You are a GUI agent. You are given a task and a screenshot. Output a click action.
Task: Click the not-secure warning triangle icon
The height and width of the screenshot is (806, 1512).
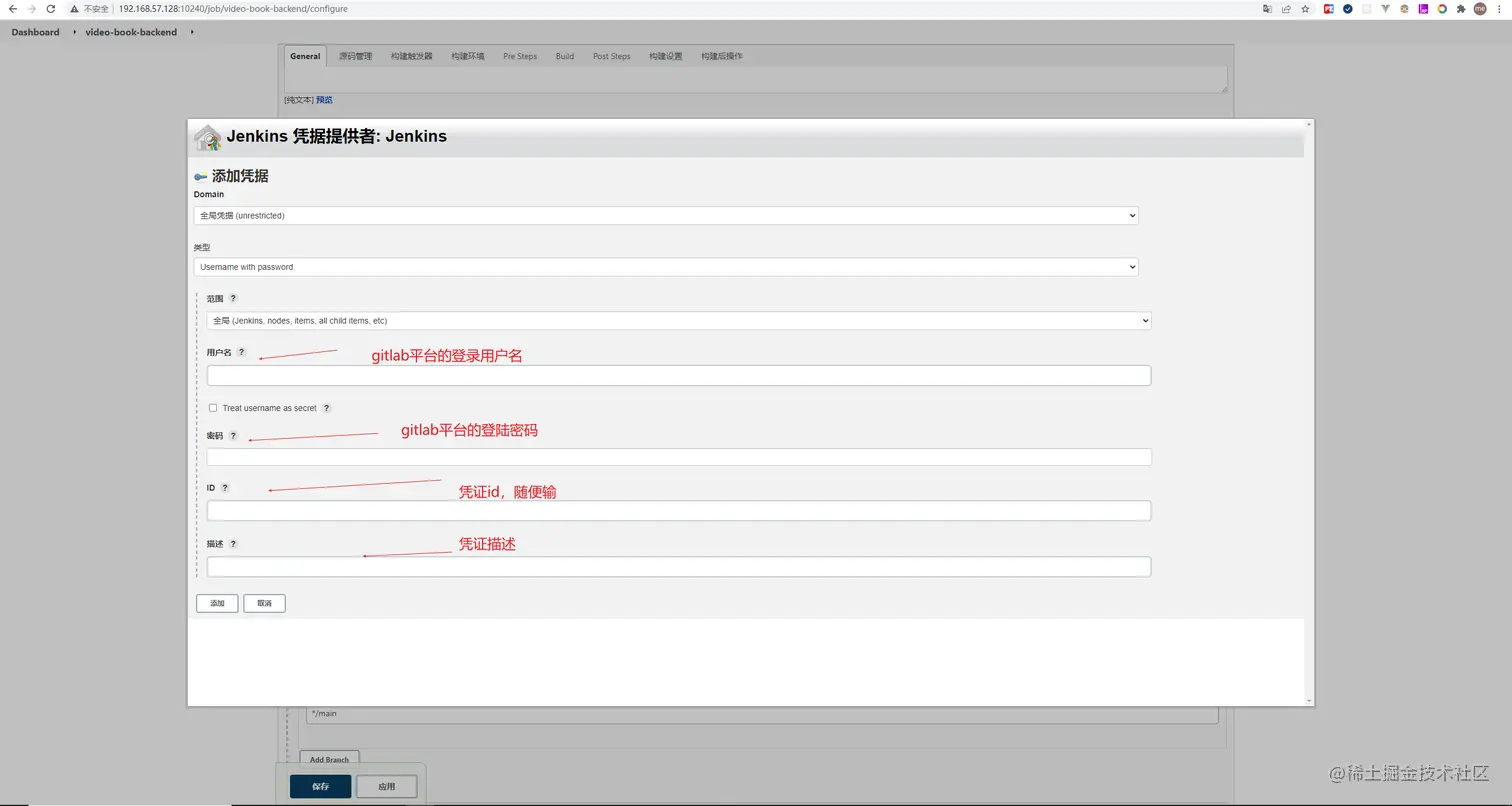tap(74, 8)
